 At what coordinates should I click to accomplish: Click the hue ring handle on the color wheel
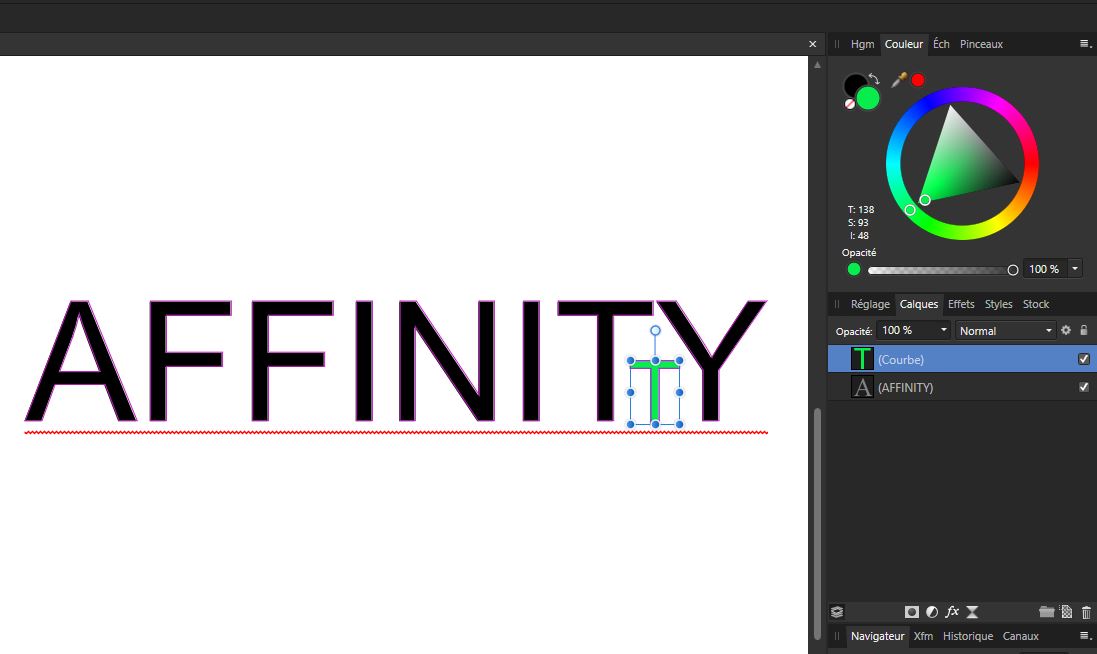point(910,210)
